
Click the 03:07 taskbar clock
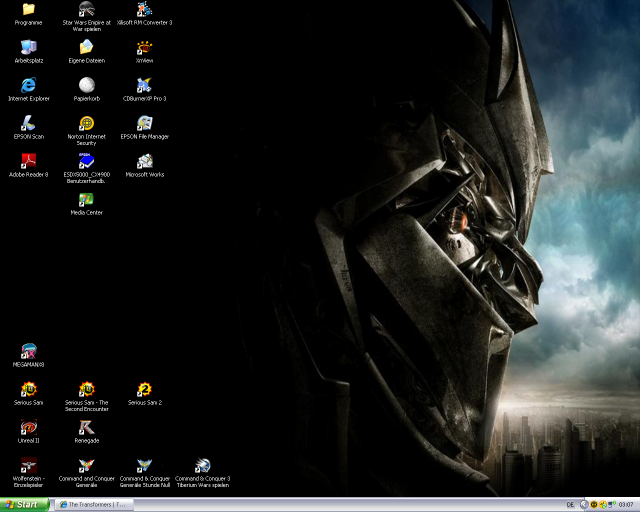pos(626,505)
